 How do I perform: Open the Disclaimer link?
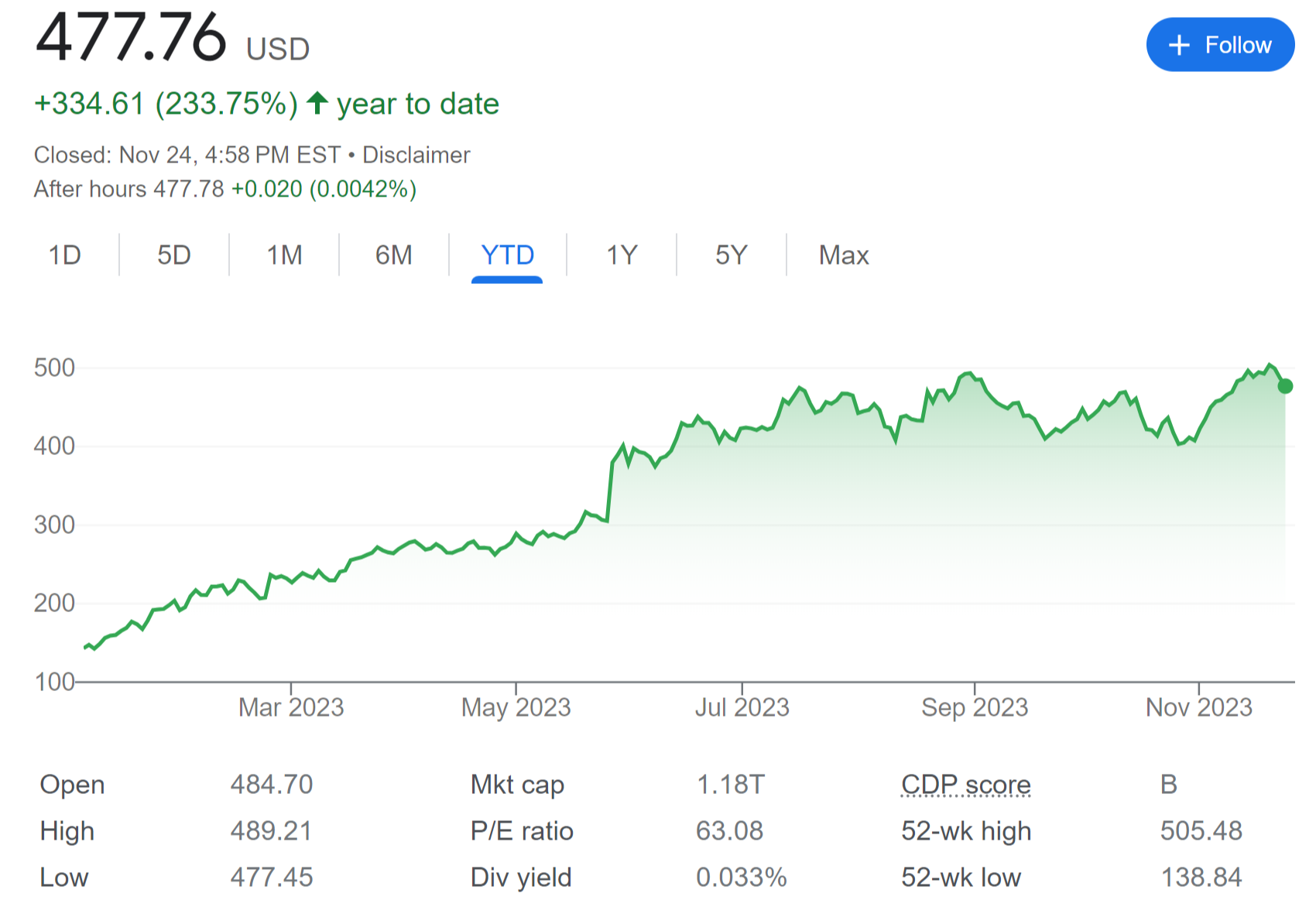[416, 155]
